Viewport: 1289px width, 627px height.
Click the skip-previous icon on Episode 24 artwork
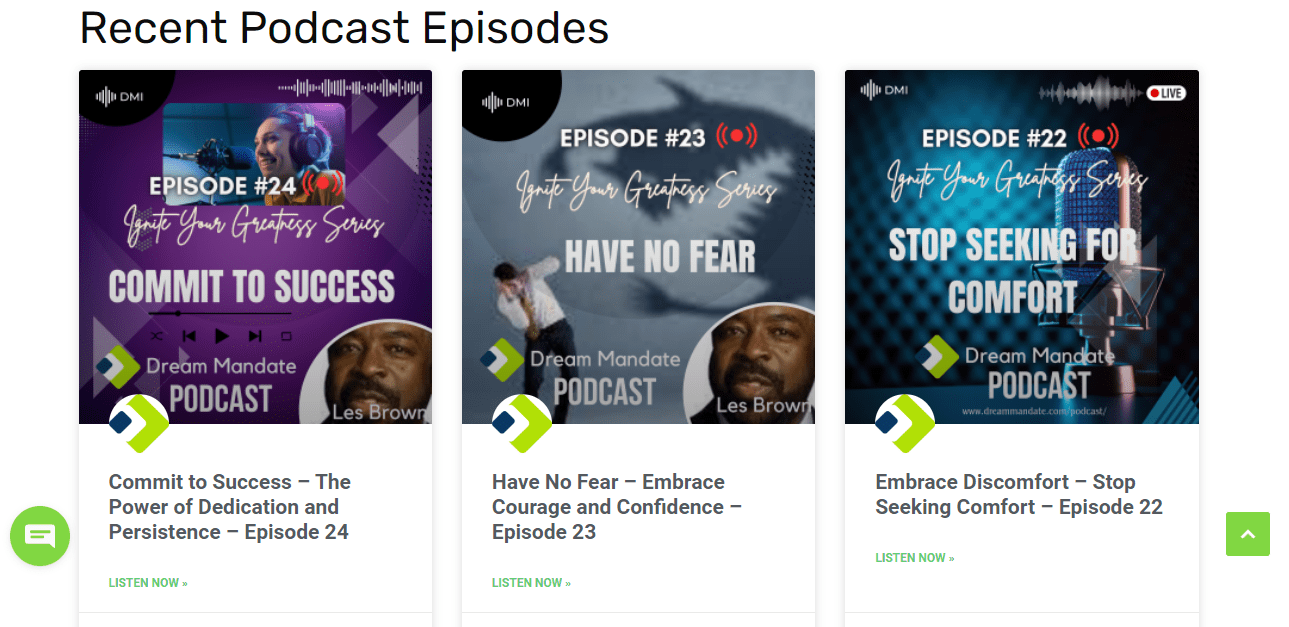pyautogui.click(x=189, y=336)
